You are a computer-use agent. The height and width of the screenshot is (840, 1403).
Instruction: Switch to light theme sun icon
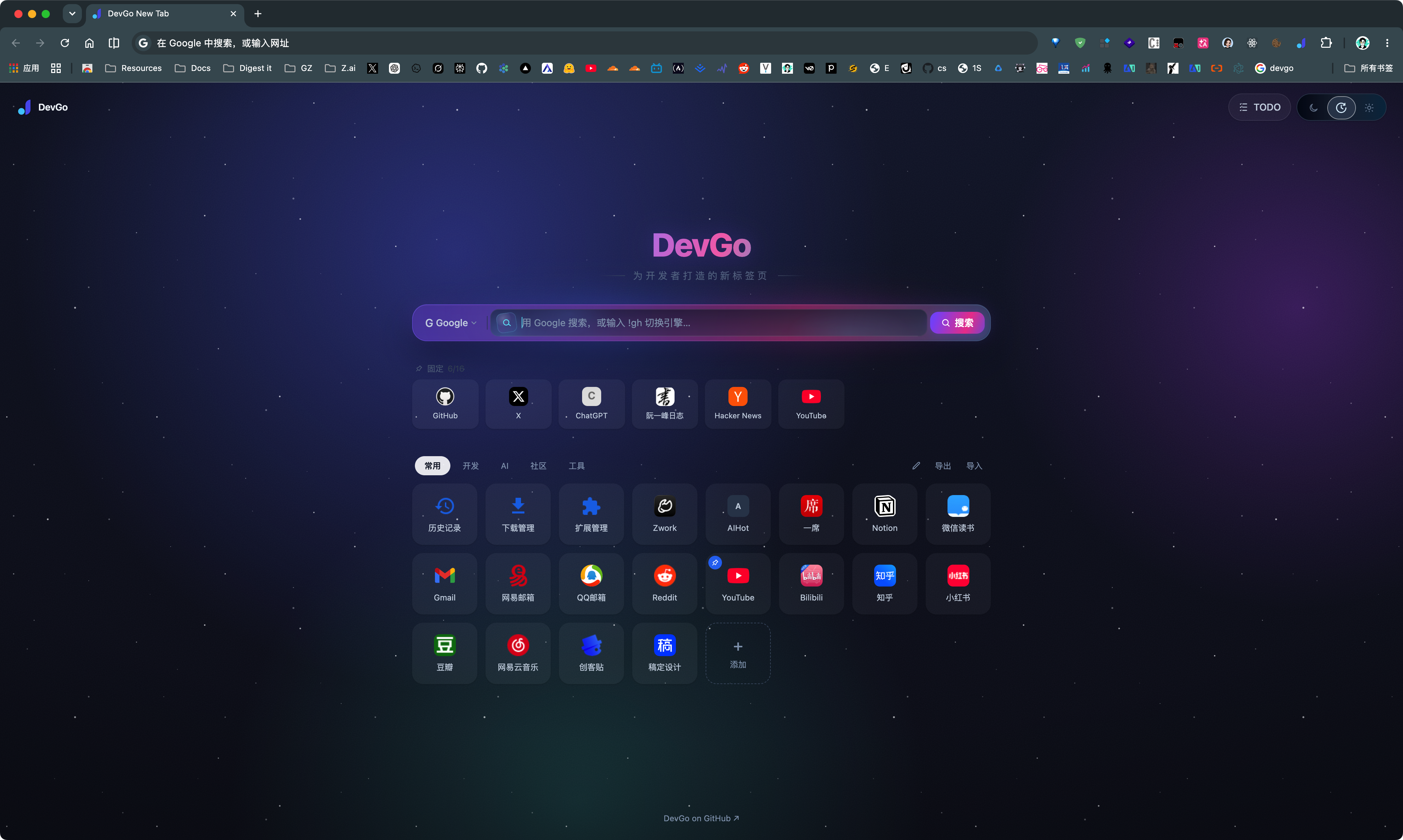[x=1369, y=107]
